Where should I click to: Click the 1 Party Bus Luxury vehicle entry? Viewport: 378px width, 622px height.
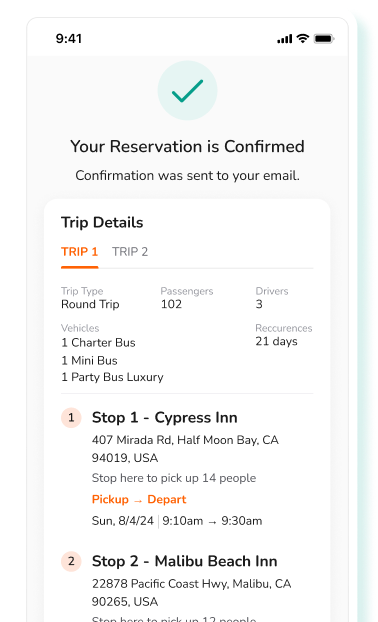112,377
